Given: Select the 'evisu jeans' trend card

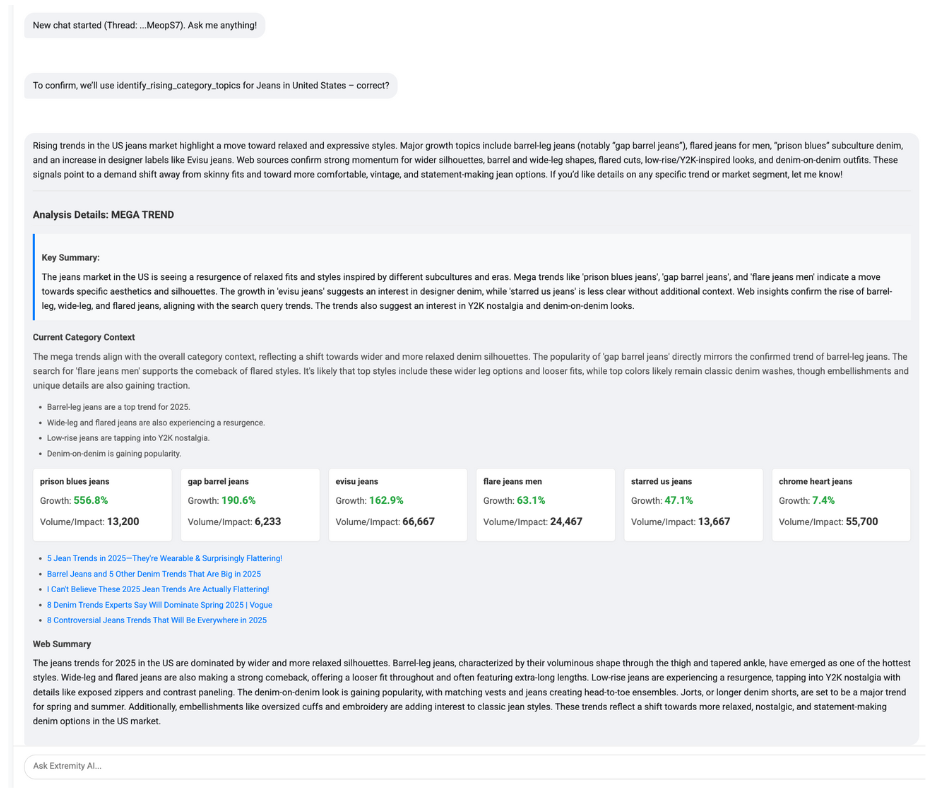Looking at the screenshot, I should [398, 505].
